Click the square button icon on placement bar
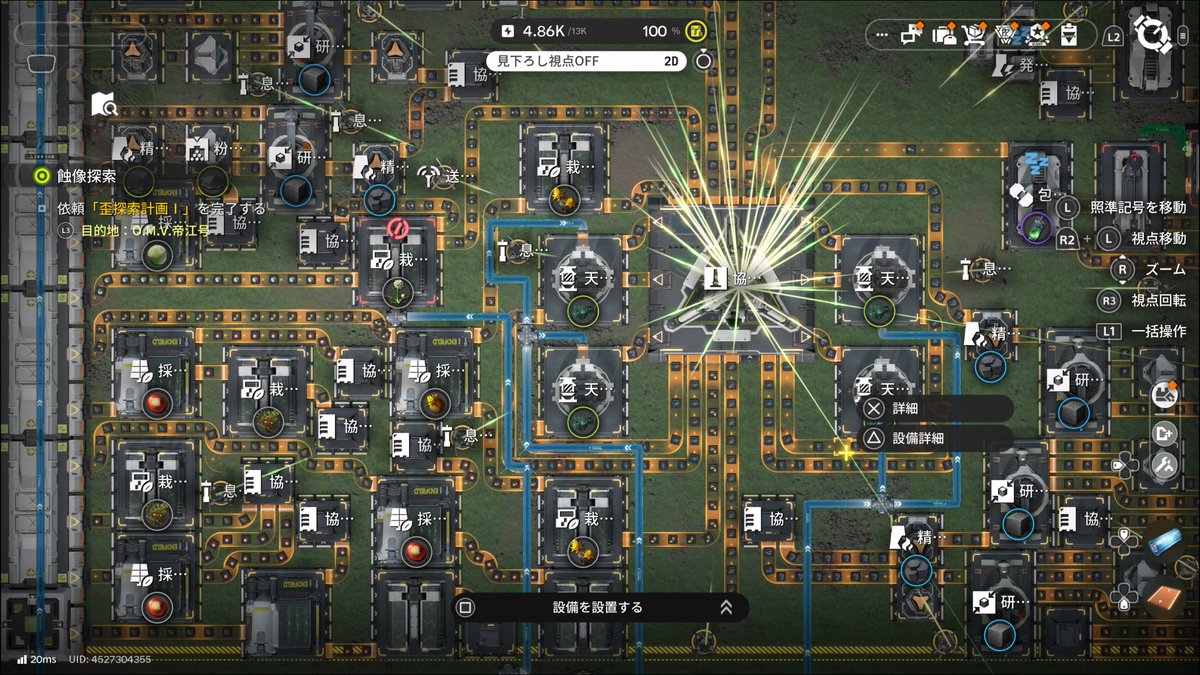Screen dimensions: 1200x675 point(465,607)
